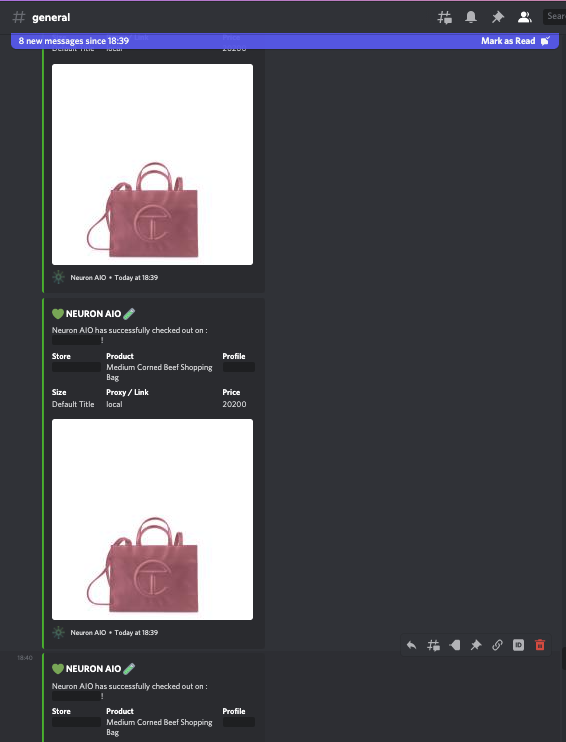Click the general channel name
The width and height of the screenshot is (566, 742).
click(51, 18)
